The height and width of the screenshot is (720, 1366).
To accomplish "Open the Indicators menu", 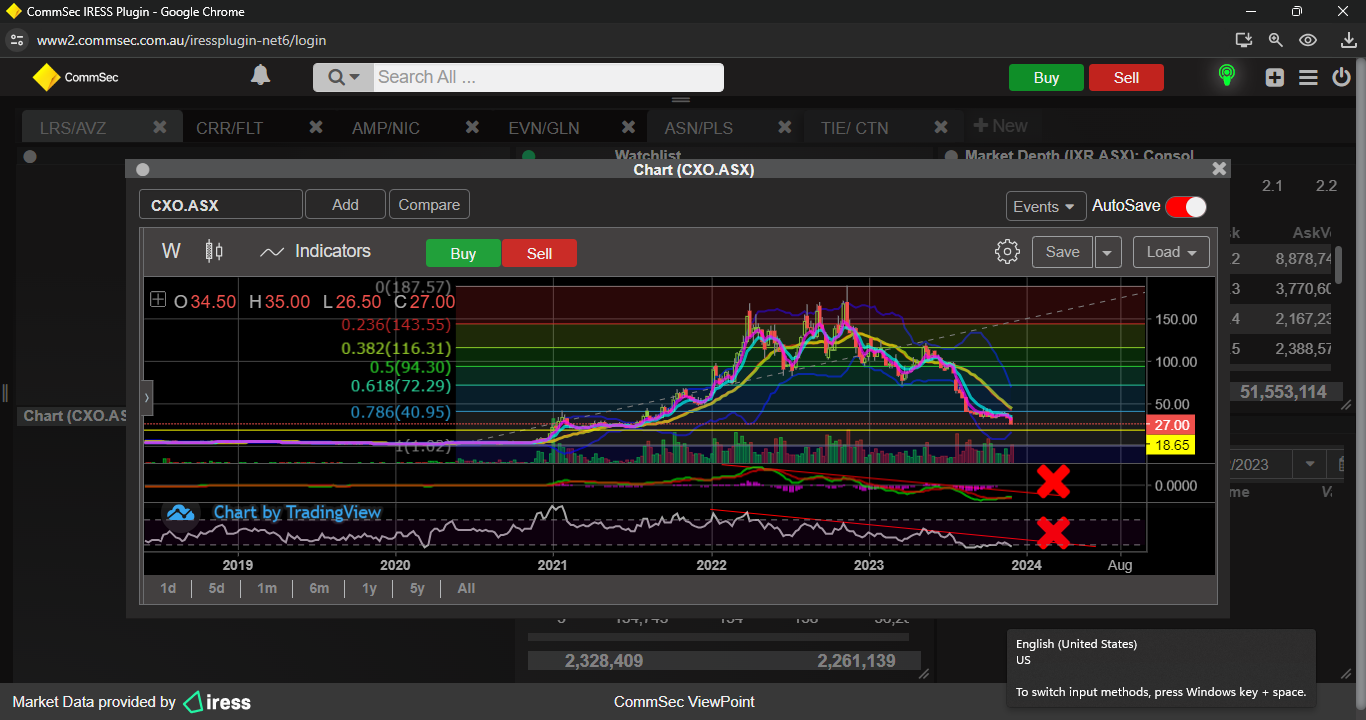I will tap(315, 251).
